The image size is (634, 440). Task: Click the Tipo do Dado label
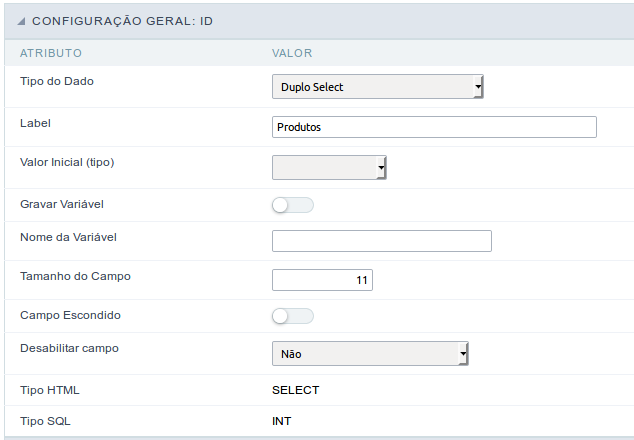click(57, 81)
